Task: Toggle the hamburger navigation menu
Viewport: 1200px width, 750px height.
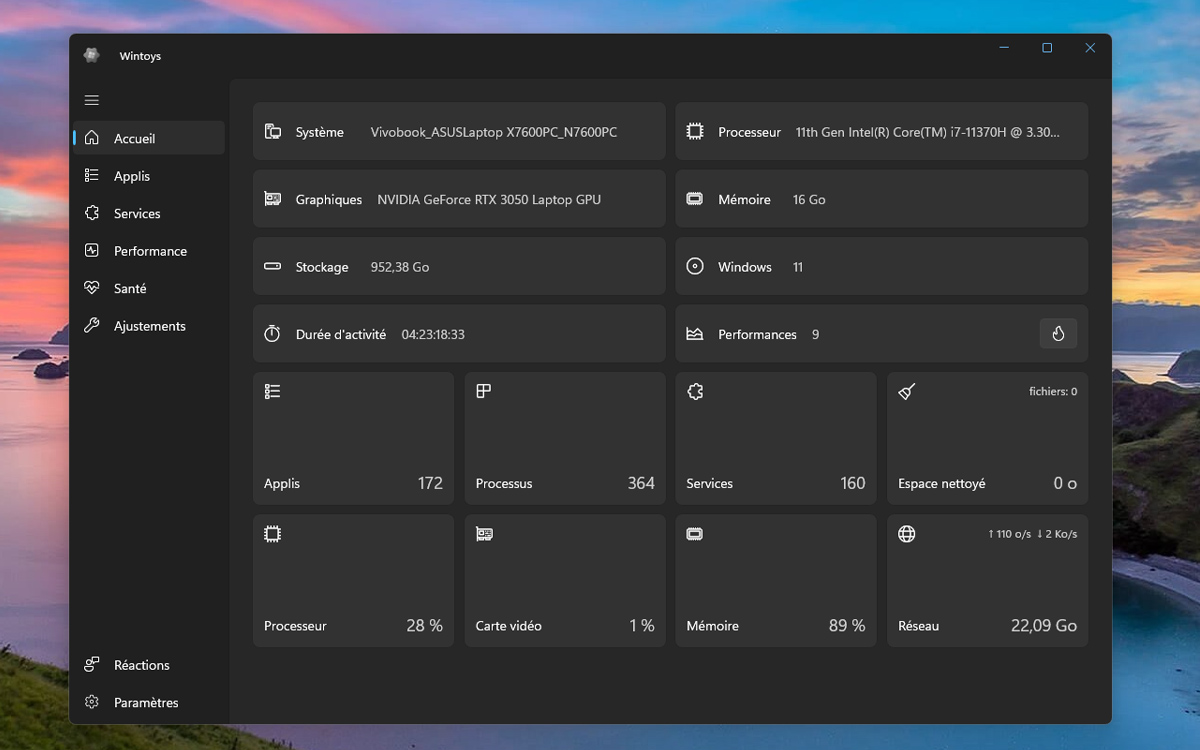Action: pyautogui.click(x=92, y=100)
